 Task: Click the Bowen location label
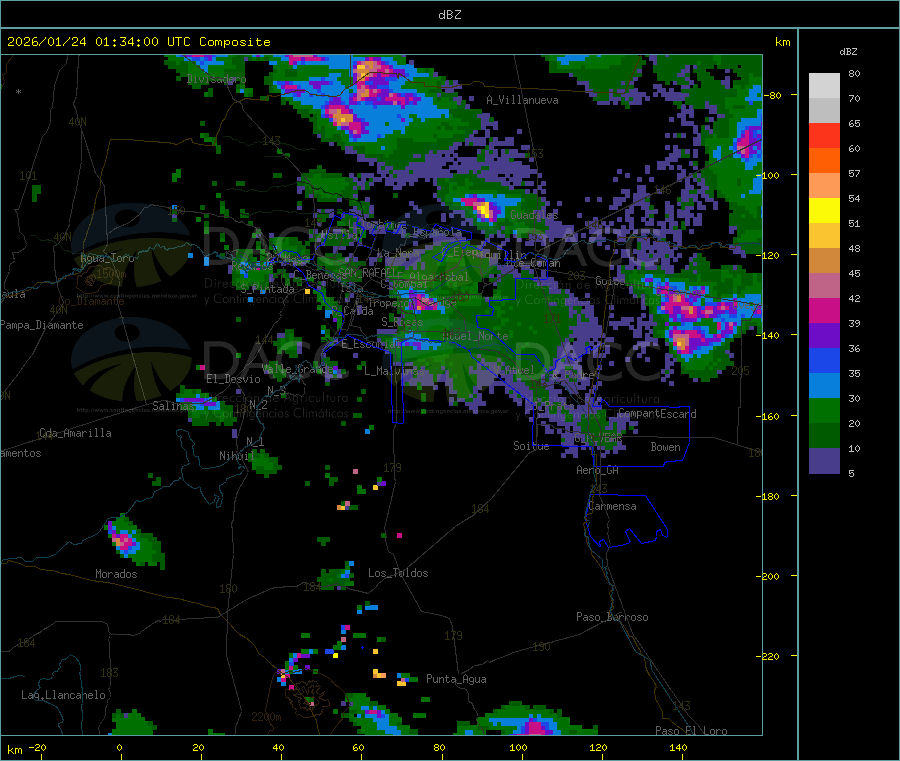665,446
